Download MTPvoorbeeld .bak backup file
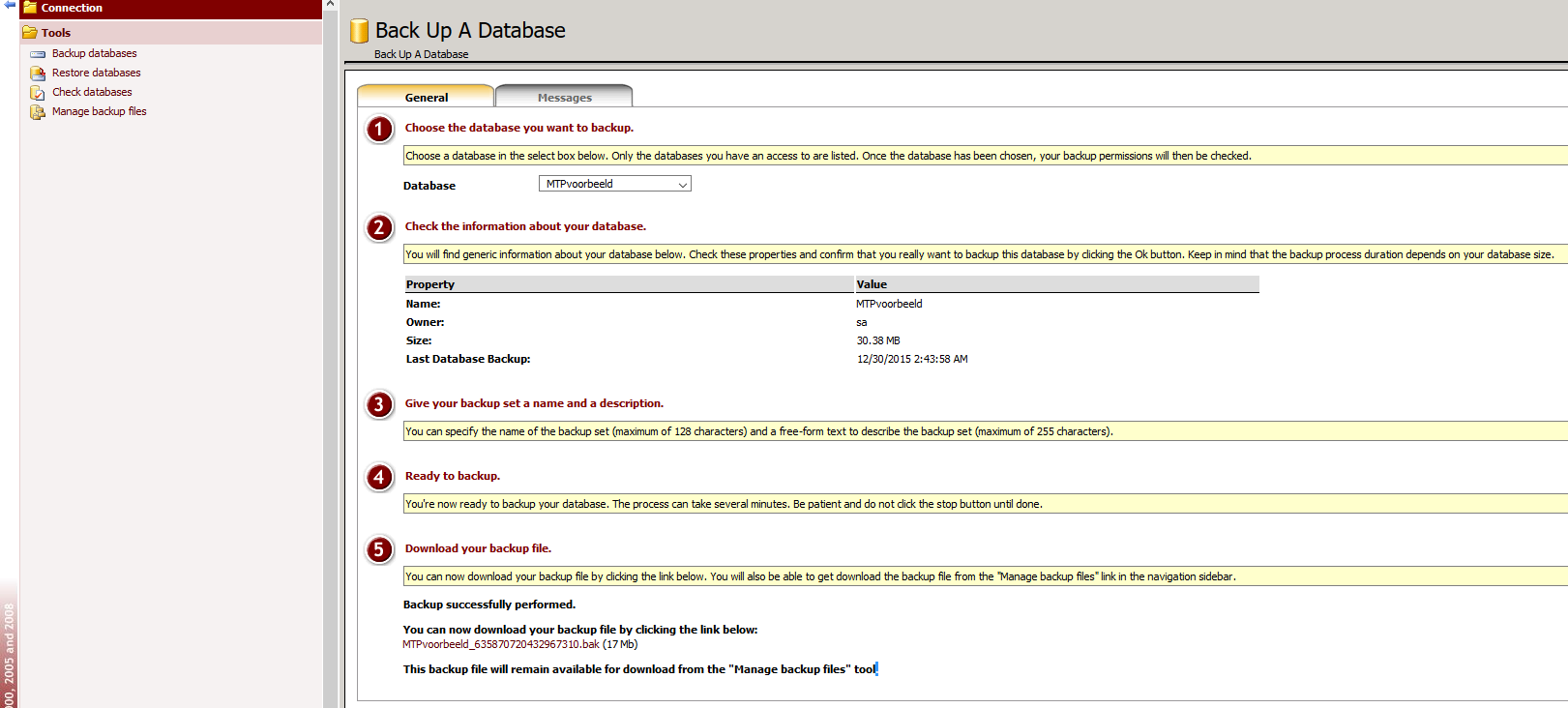1568x708 pixels. (x=501, y=644)
